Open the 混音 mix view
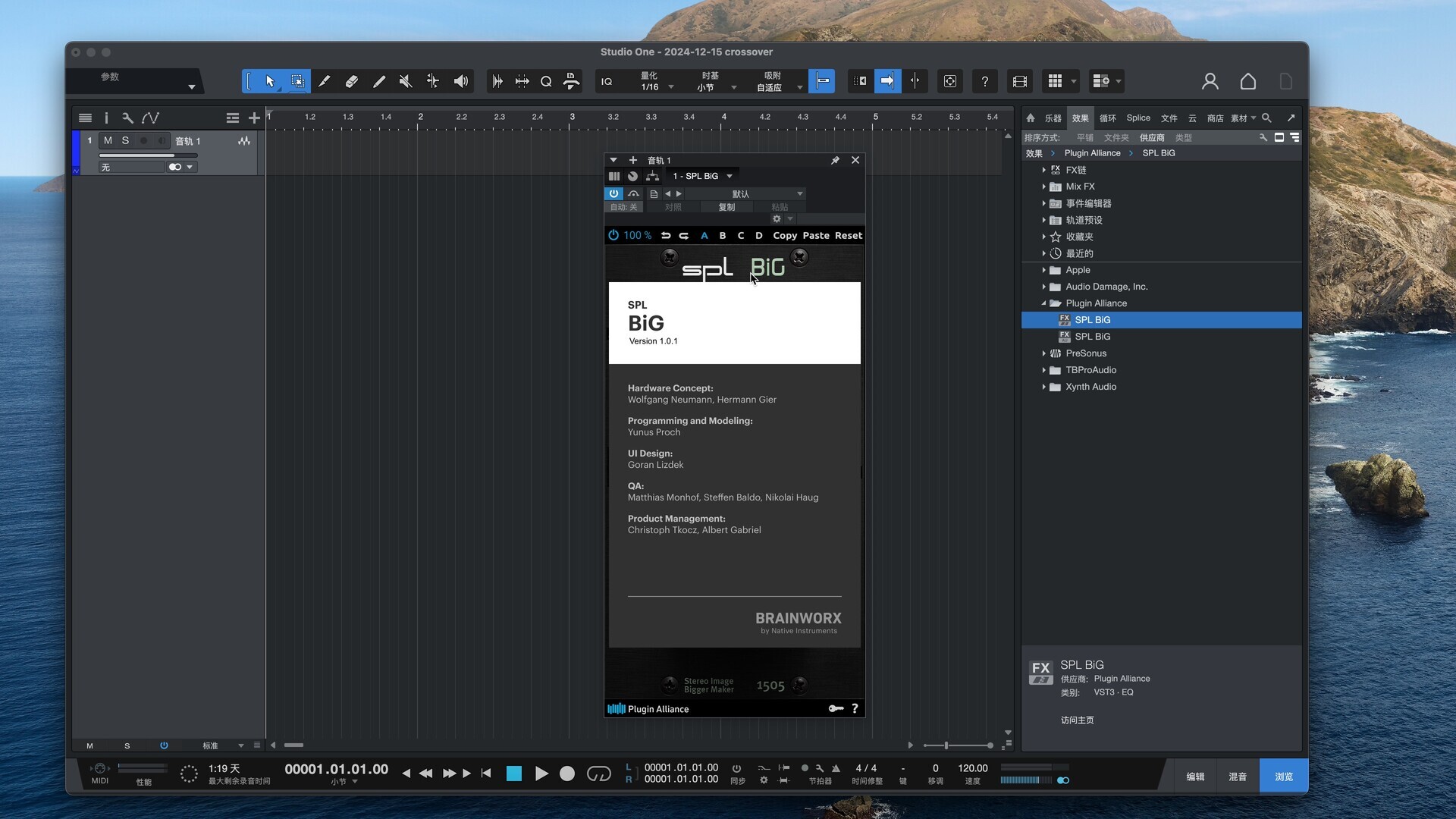Image resolution: width=1456 pixels, height=819 pixels. pos(1238,777)
